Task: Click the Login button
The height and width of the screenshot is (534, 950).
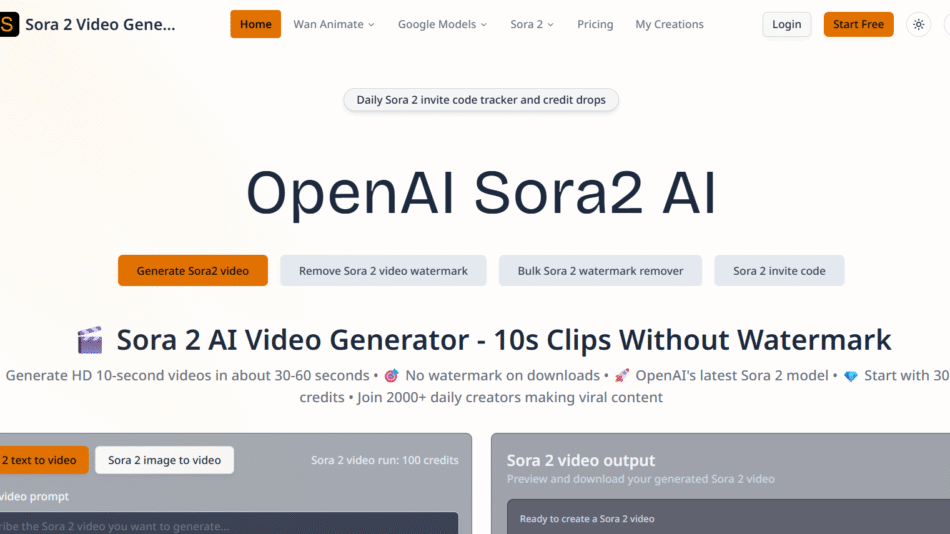Action: pos(786,24)
